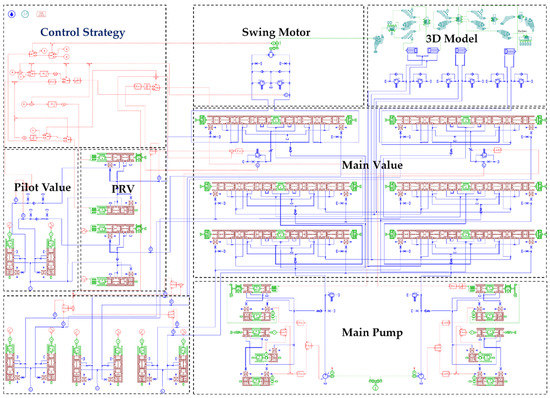Select the teal circular icon beside droplet
Image resolution: width=550 pixels, height=398 pixels.
point(25,14)
